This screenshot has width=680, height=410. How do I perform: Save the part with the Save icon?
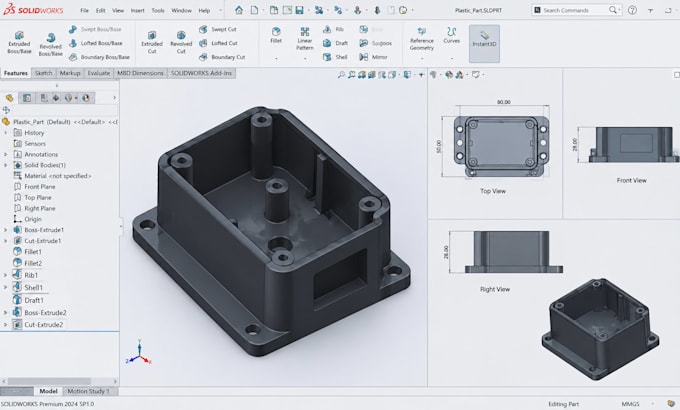pos(299,10)
